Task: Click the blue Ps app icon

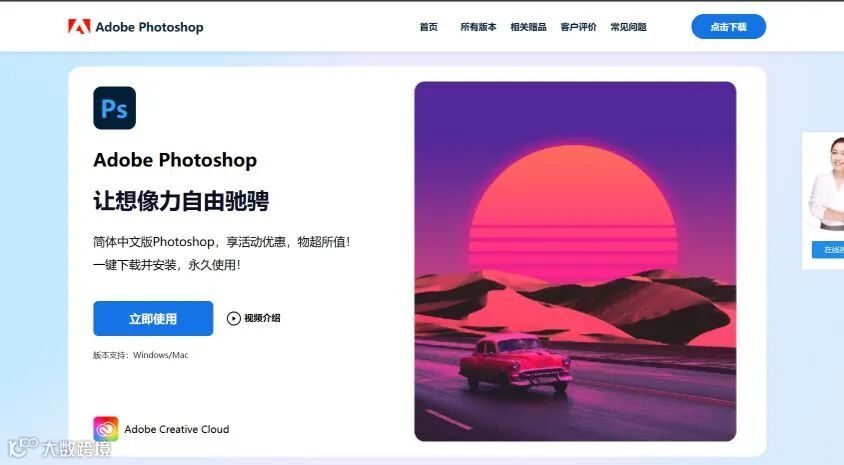Action: [x=115, y=108]
